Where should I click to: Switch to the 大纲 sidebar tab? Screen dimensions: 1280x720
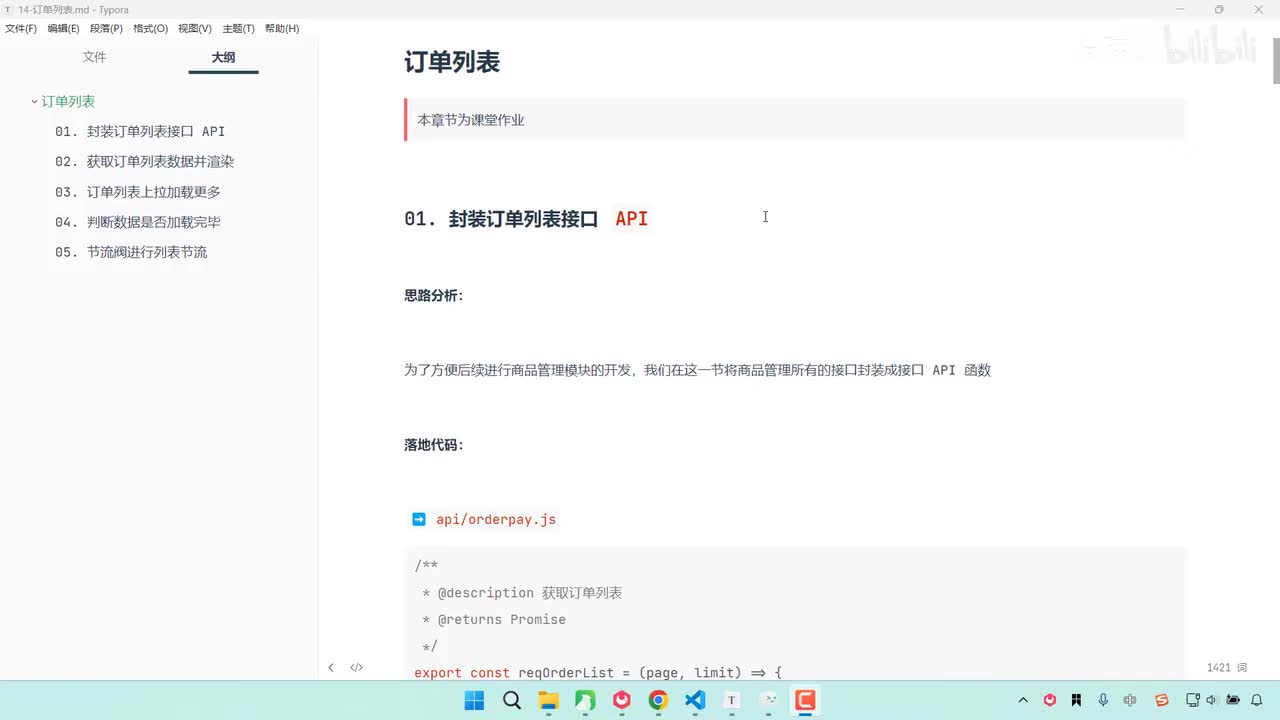click(223, 57)
